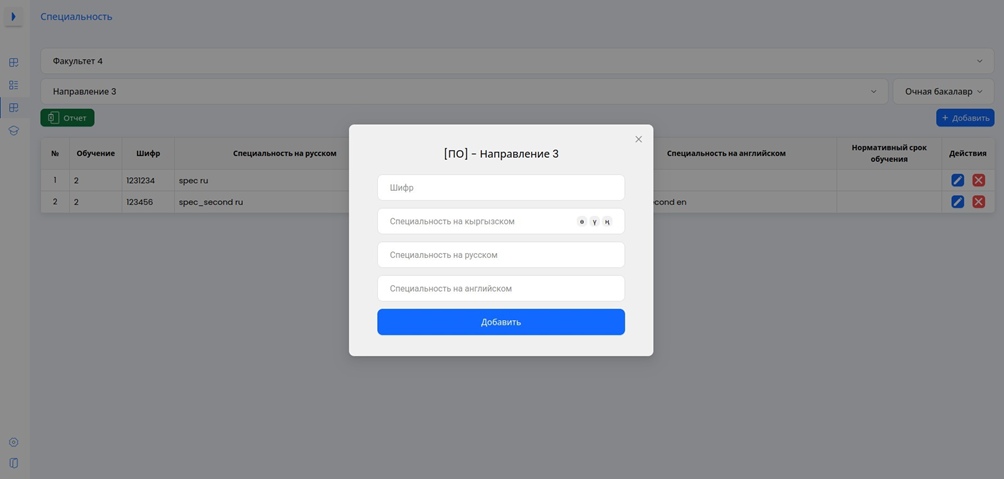The width and height of the screenshot is (1004, 479).
Task: Focus the Шифр input field
Action: point(501,188)
